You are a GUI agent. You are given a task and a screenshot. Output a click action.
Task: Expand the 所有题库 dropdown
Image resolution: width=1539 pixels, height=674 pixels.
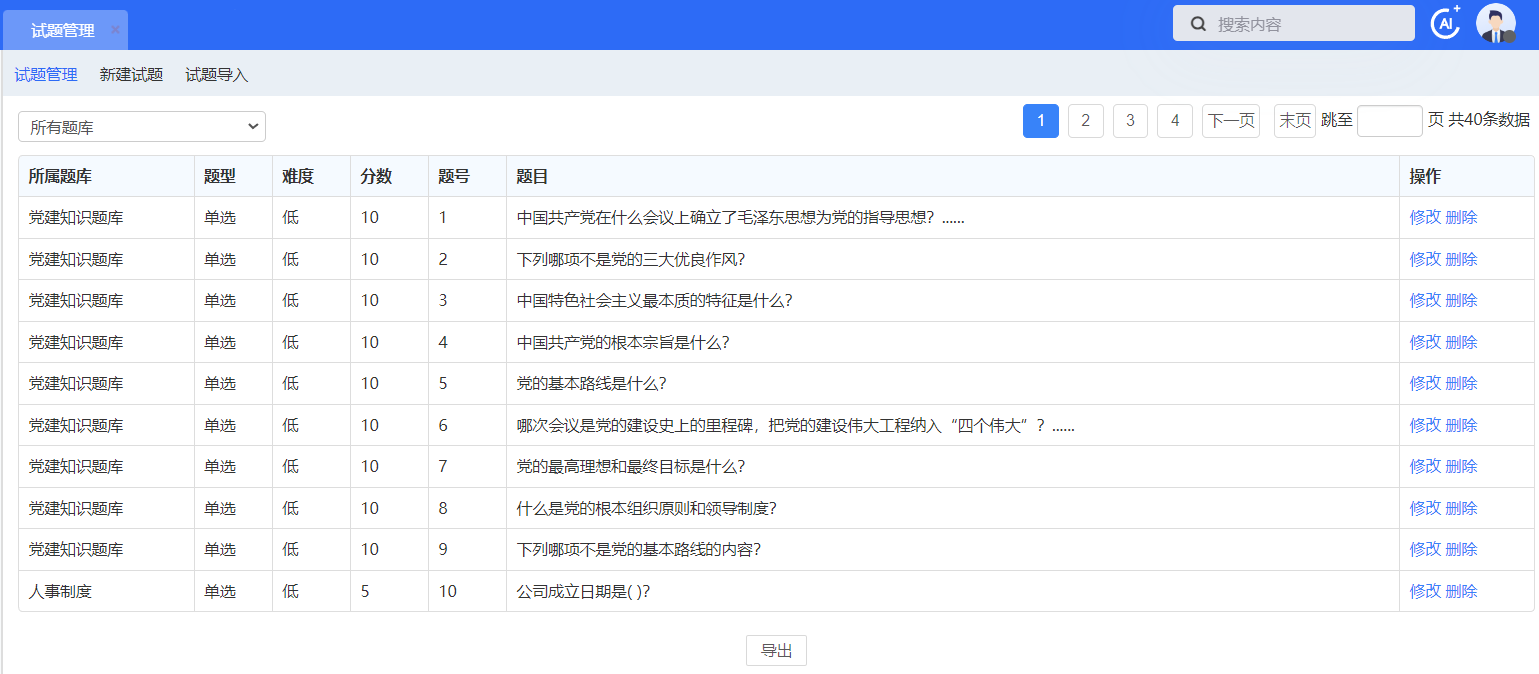pos(142,127)
